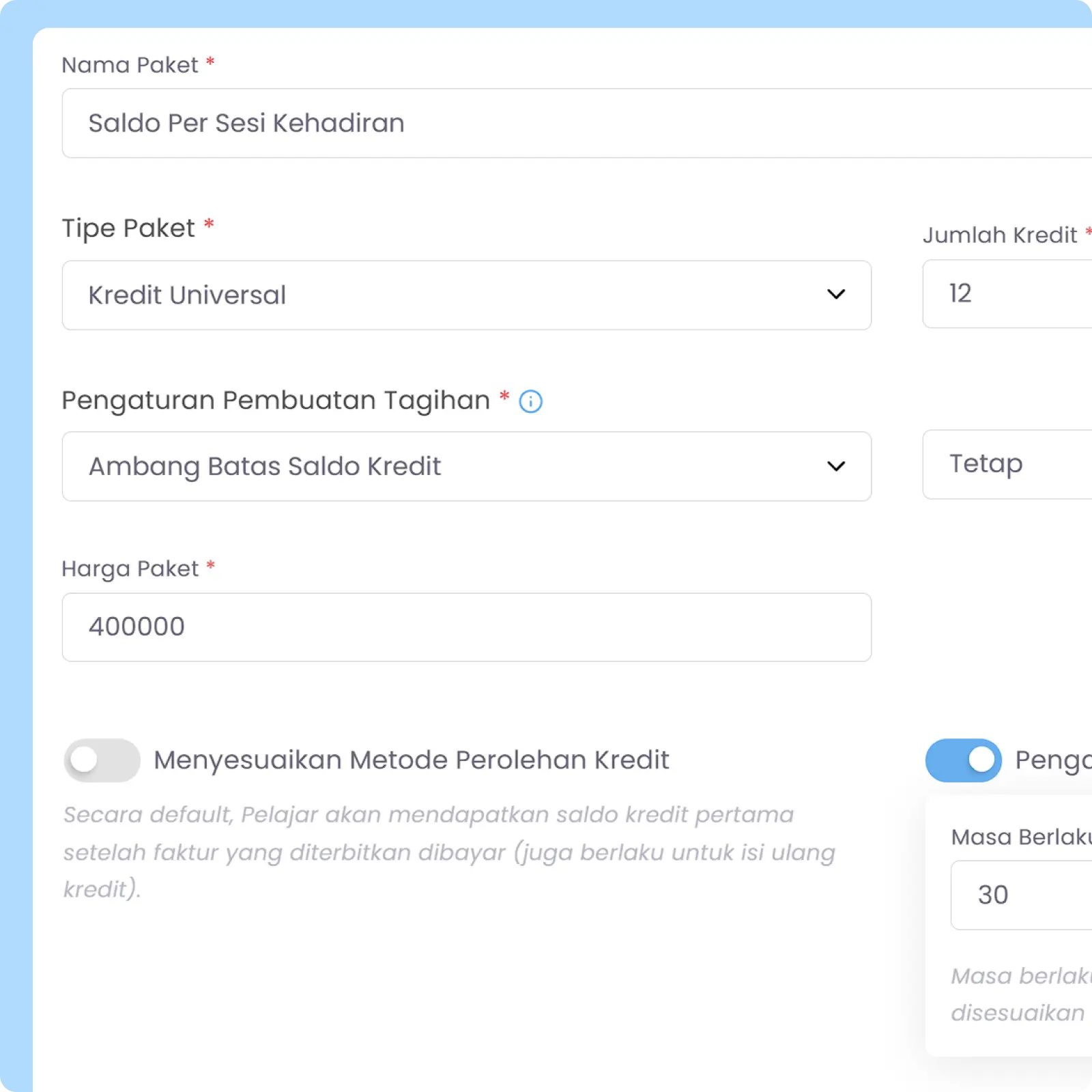Viewport: 1092px width, 1092px height.
Task: Click the italic Secara default description text
Action: 449,852
